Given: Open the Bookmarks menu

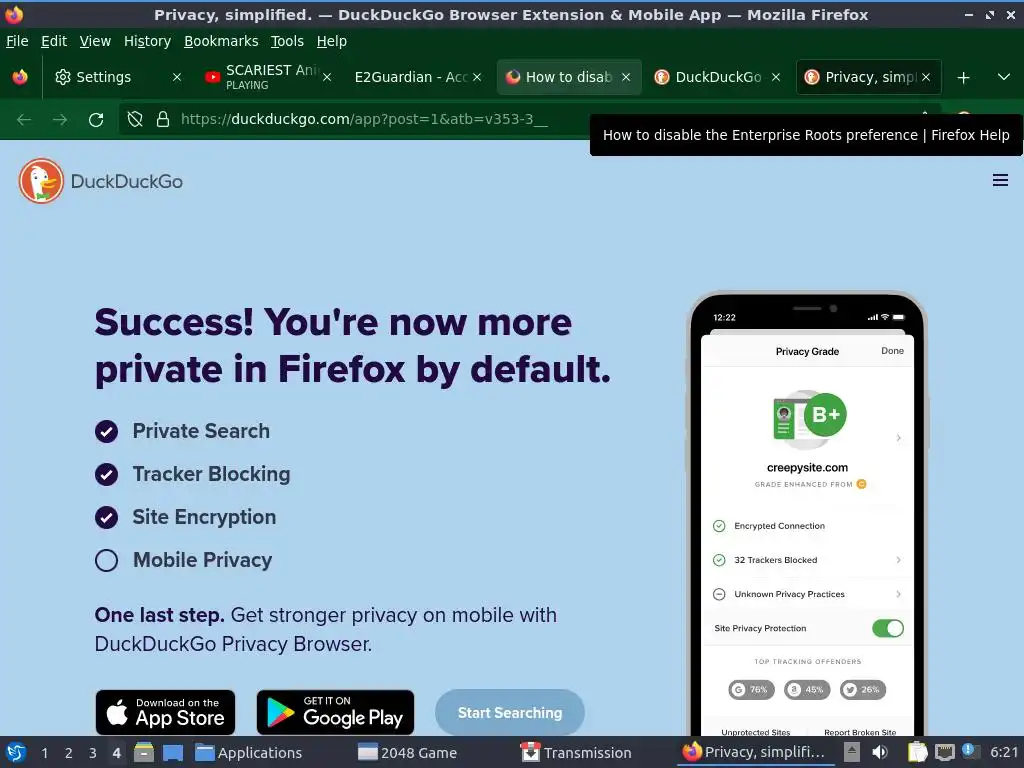Looking at the screenshot, I should (x=221, y=41).
